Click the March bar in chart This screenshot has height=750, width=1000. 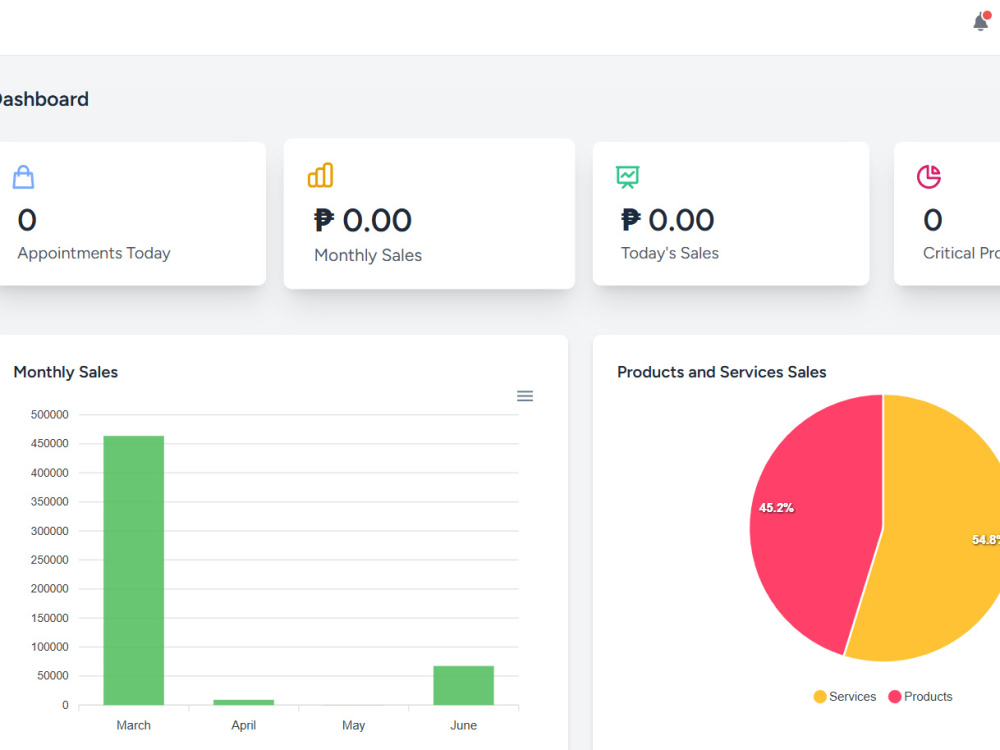point(133,570)
